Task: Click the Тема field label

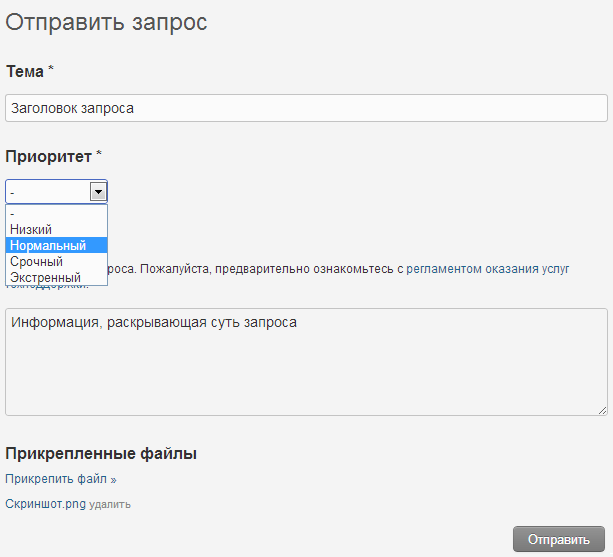Action: coord(25,72)
